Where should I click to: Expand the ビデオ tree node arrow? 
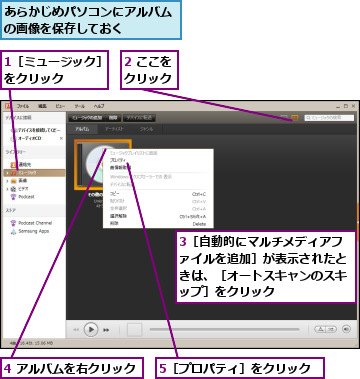pos(7,189)
